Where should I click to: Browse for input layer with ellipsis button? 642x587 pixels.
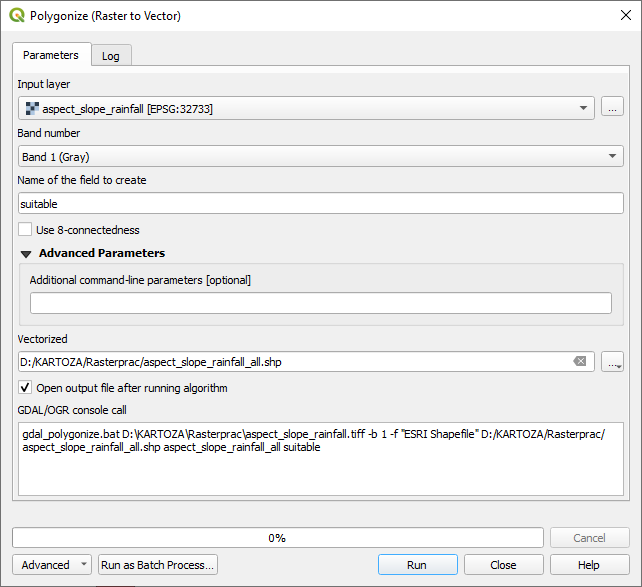coord(612,108)
